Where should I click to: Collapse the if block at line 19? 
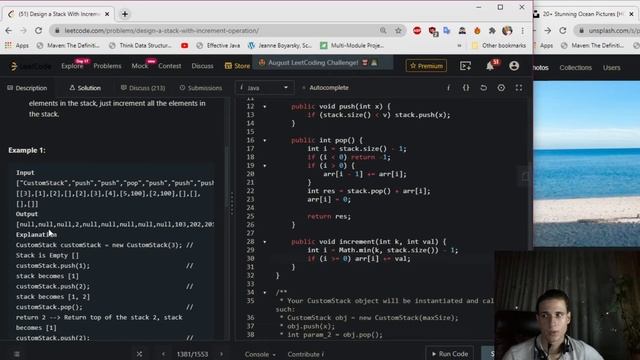pos(265,166)
